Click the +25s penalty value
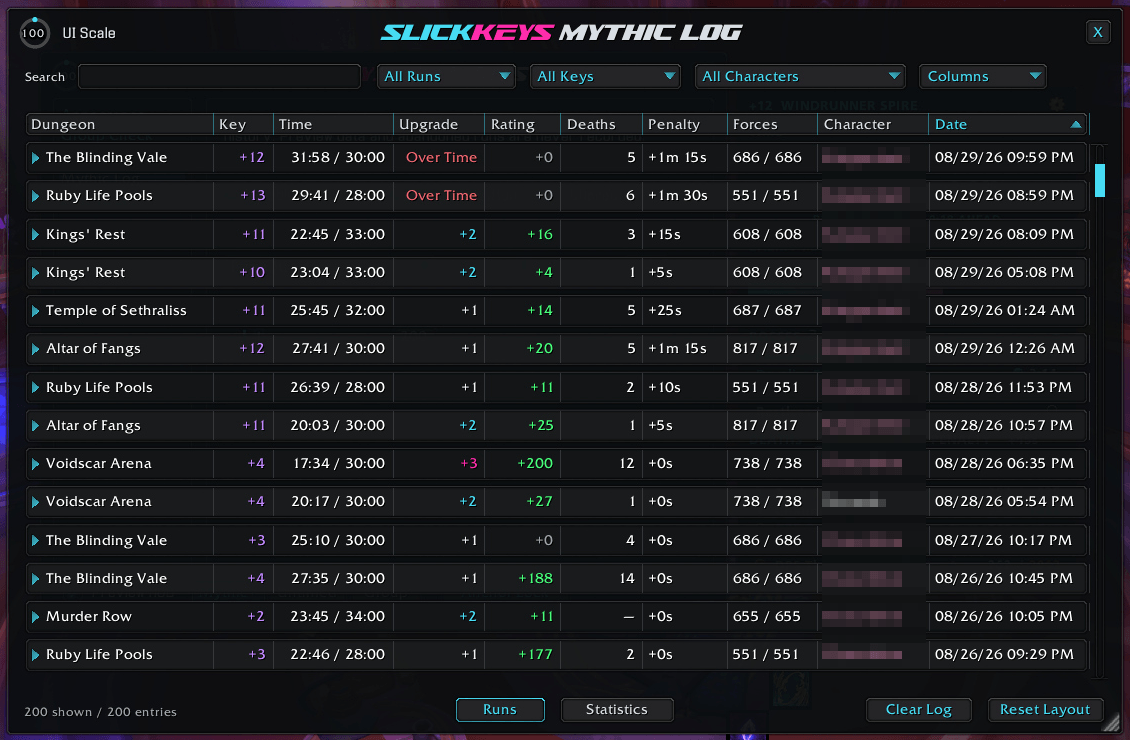 [664, 311]
